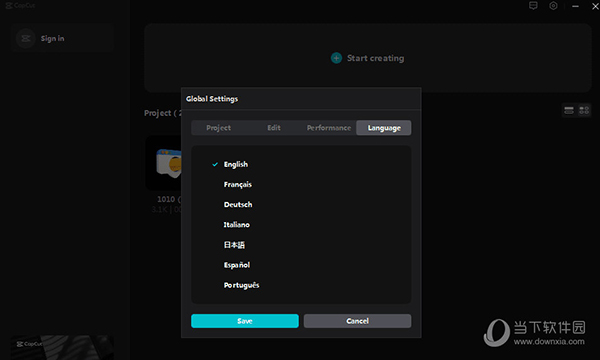The width and height of the screenshot is (600, 360).
Task: Minimize the CapCut window
Action: coord(575,6)
